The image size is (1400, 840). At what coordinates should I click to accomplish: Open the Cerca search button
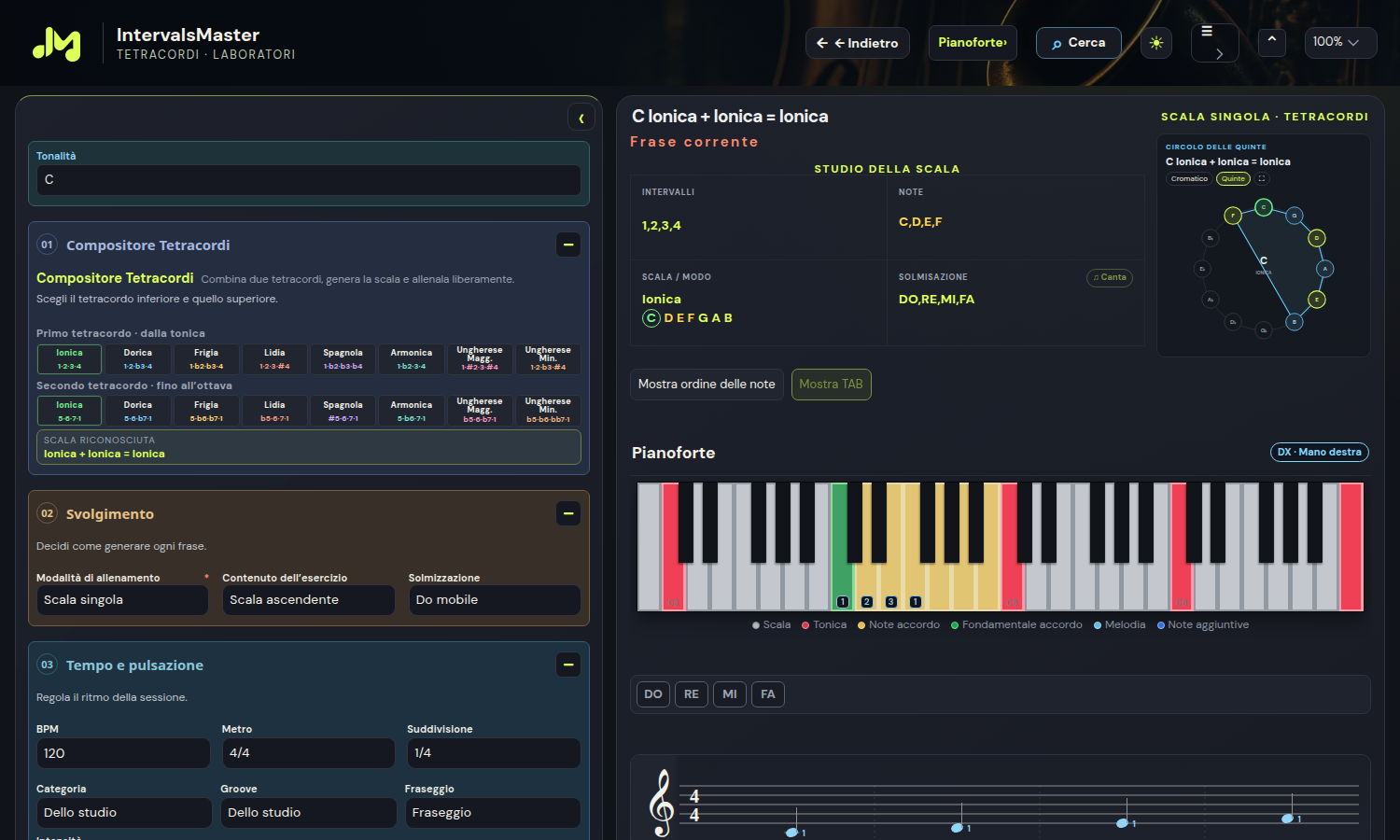click(x=1079, y=43)
